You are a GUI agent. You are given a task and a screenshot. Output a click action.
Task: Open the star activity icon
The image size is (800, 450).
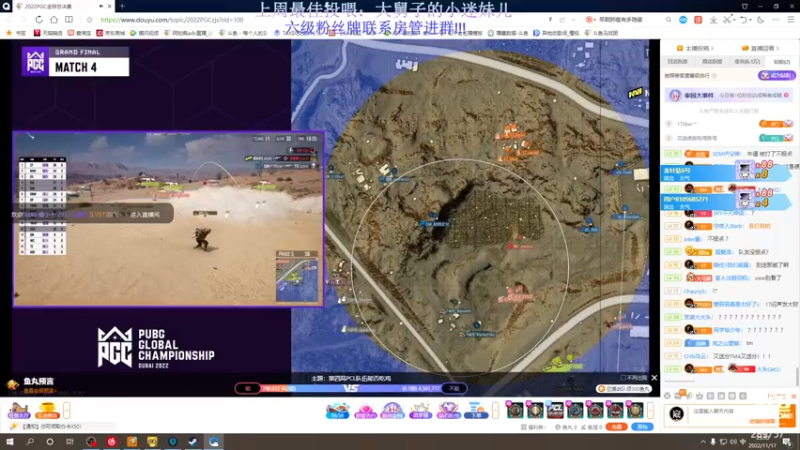(x=420, y=410)
